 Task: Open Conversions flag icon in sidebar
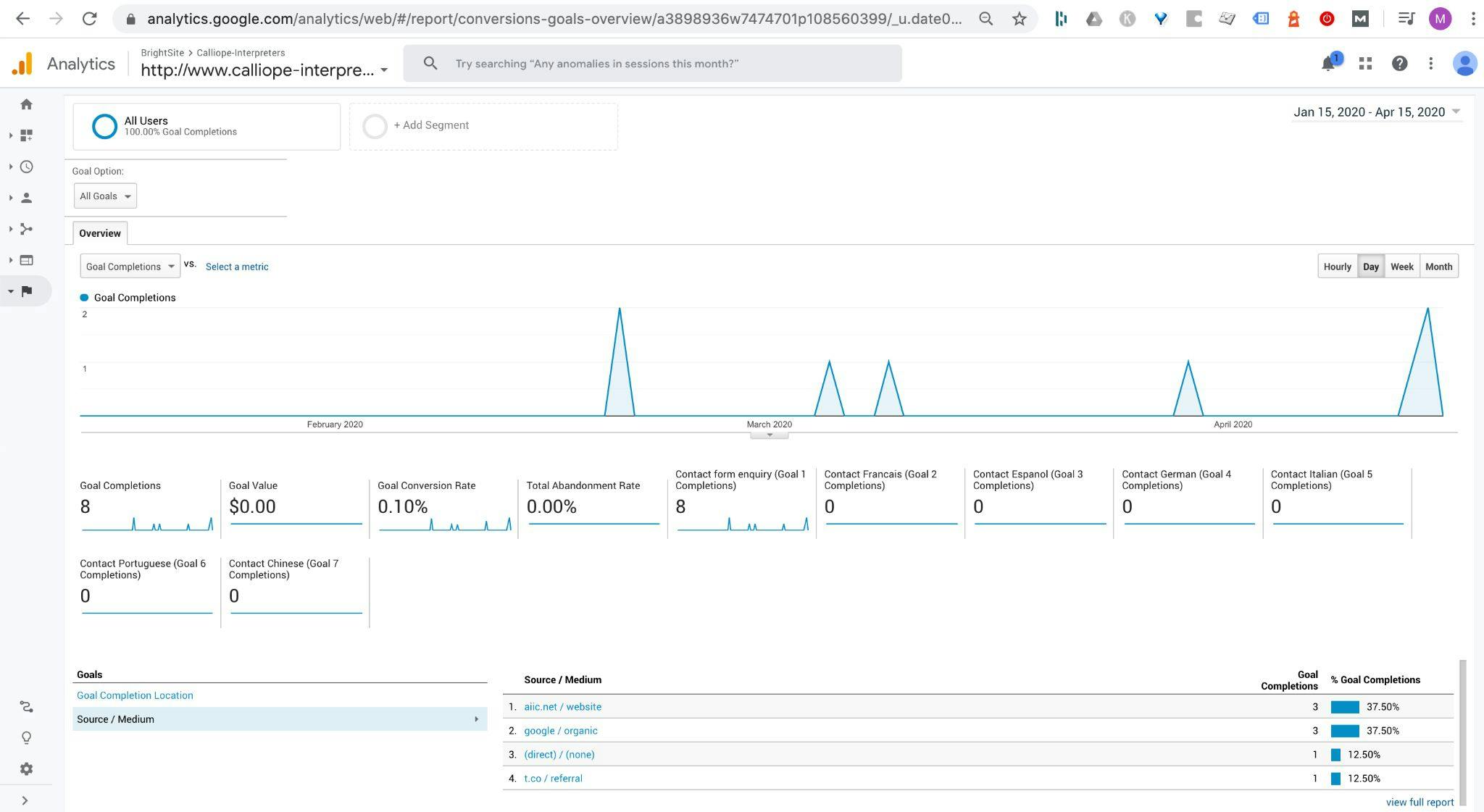(x=27, y=291)
